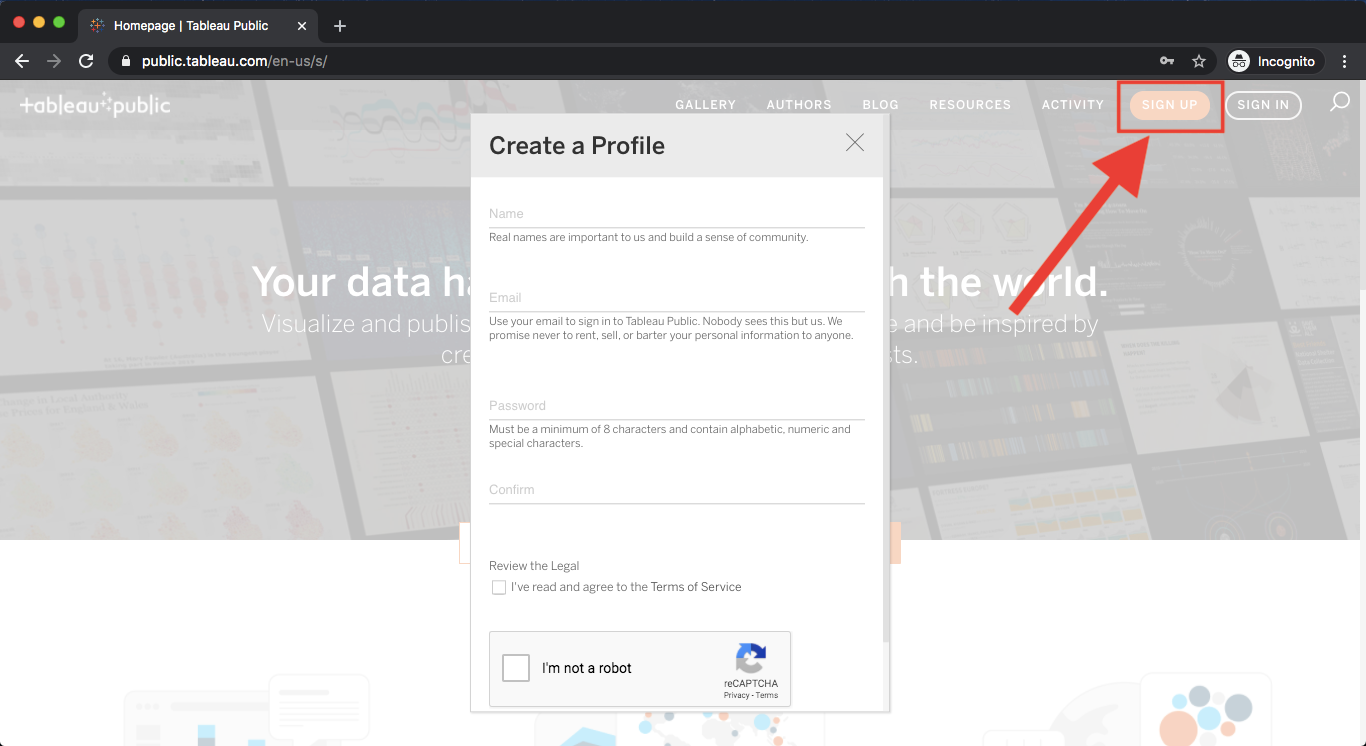Image resolution: width=1366 pixels, height=746 pixels.
Task: Click the Sign In button
Action: [1263, 105]
